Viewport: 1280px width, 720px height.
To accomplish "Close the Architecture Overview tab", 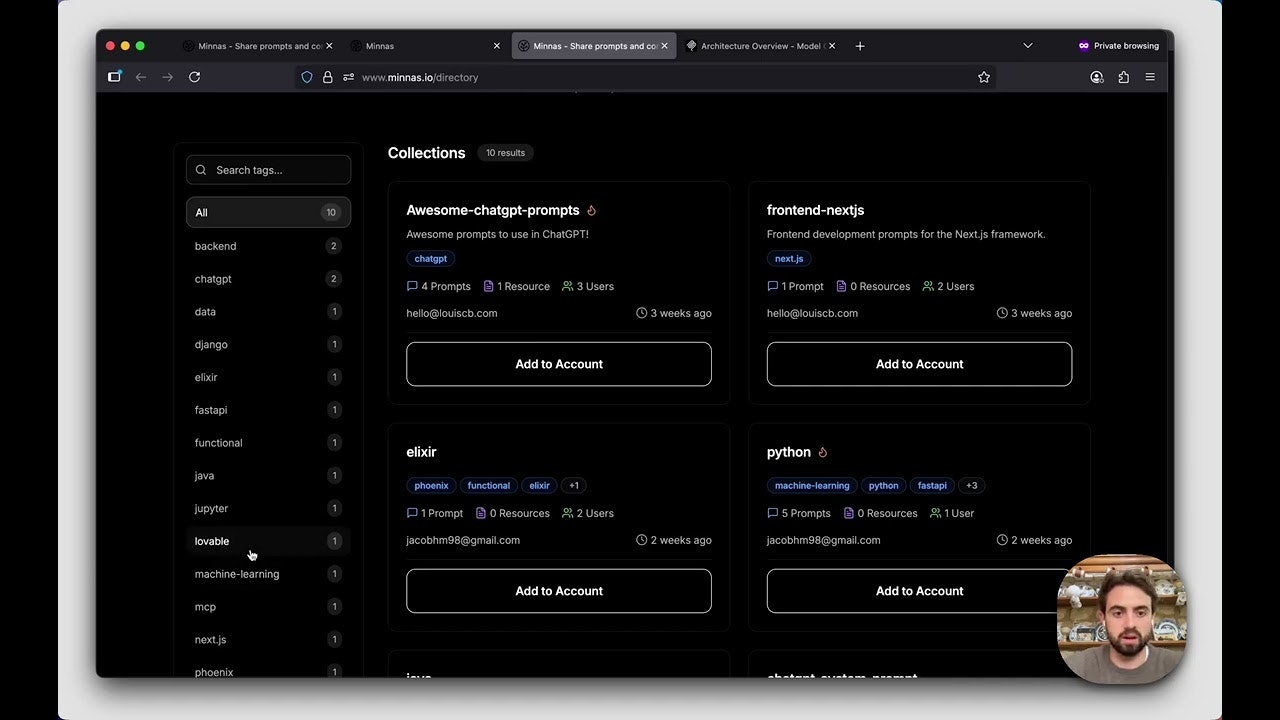I will (832, 46).
